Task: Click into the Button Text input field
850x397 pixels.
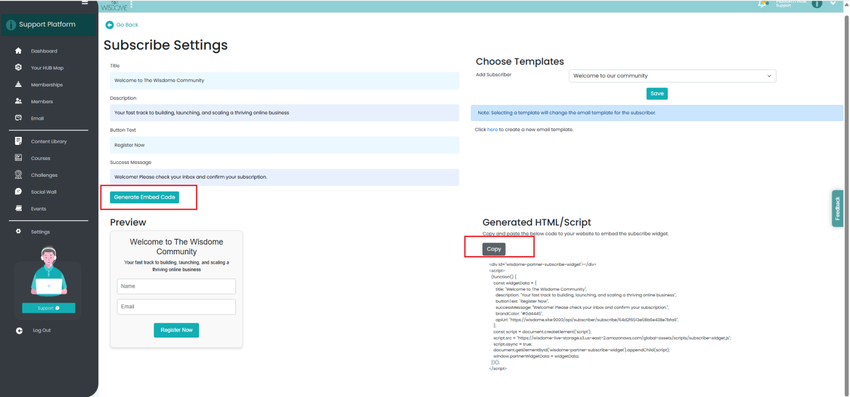Action: (284, 145)
